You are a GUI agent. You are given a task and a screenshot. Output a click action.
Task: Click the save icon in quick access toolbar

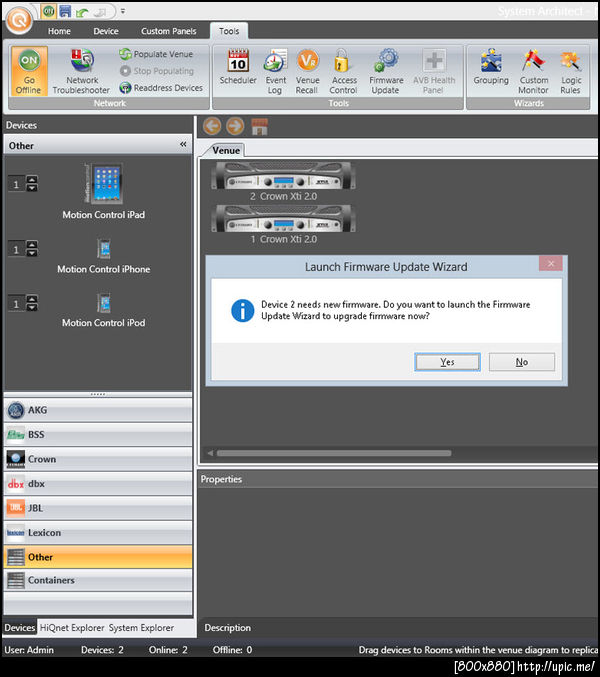pyautogui.click(x=65, y=11)
